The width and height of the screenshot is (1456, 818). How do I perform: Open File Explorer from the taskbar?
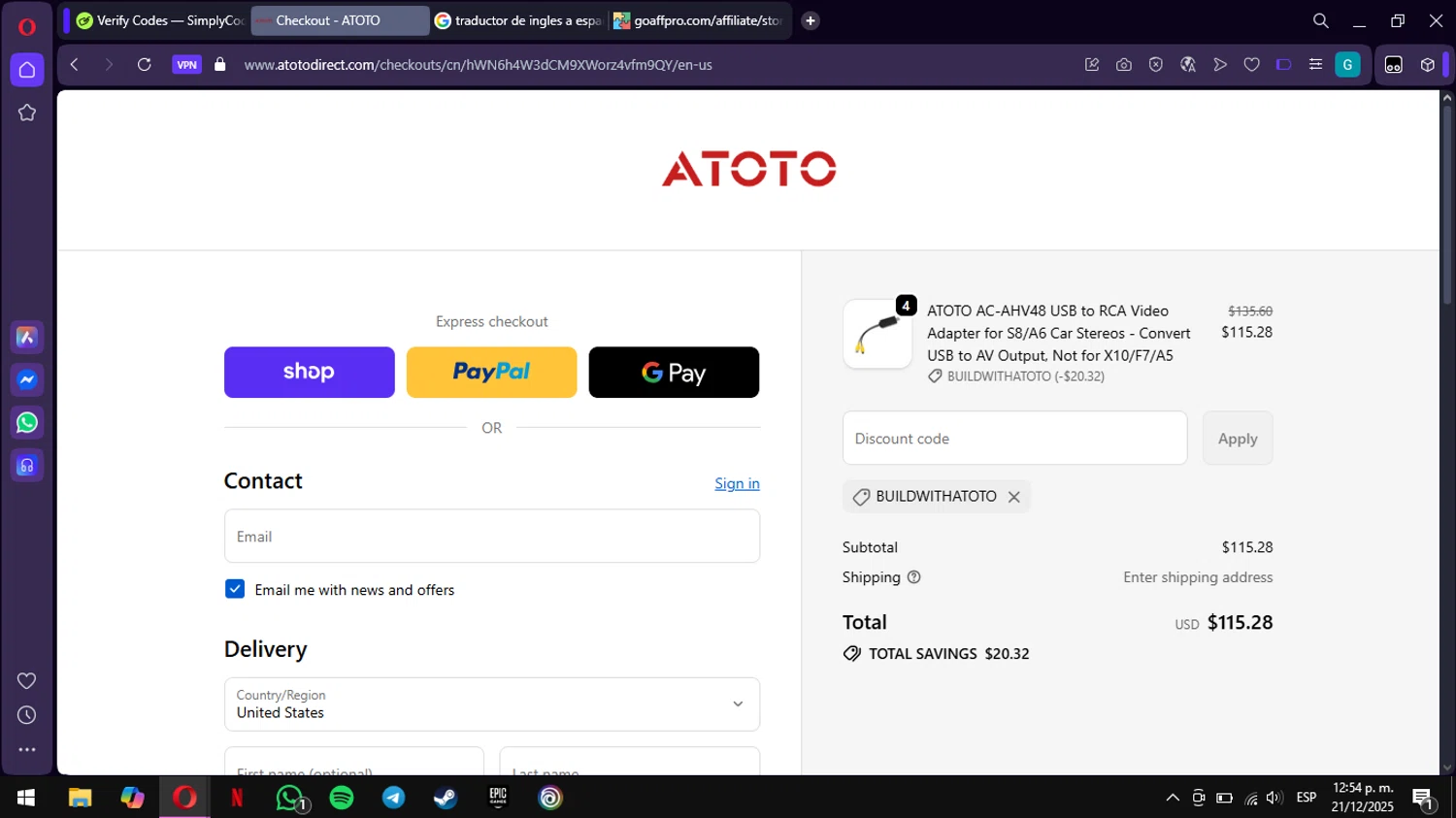[x=80, y=798]
